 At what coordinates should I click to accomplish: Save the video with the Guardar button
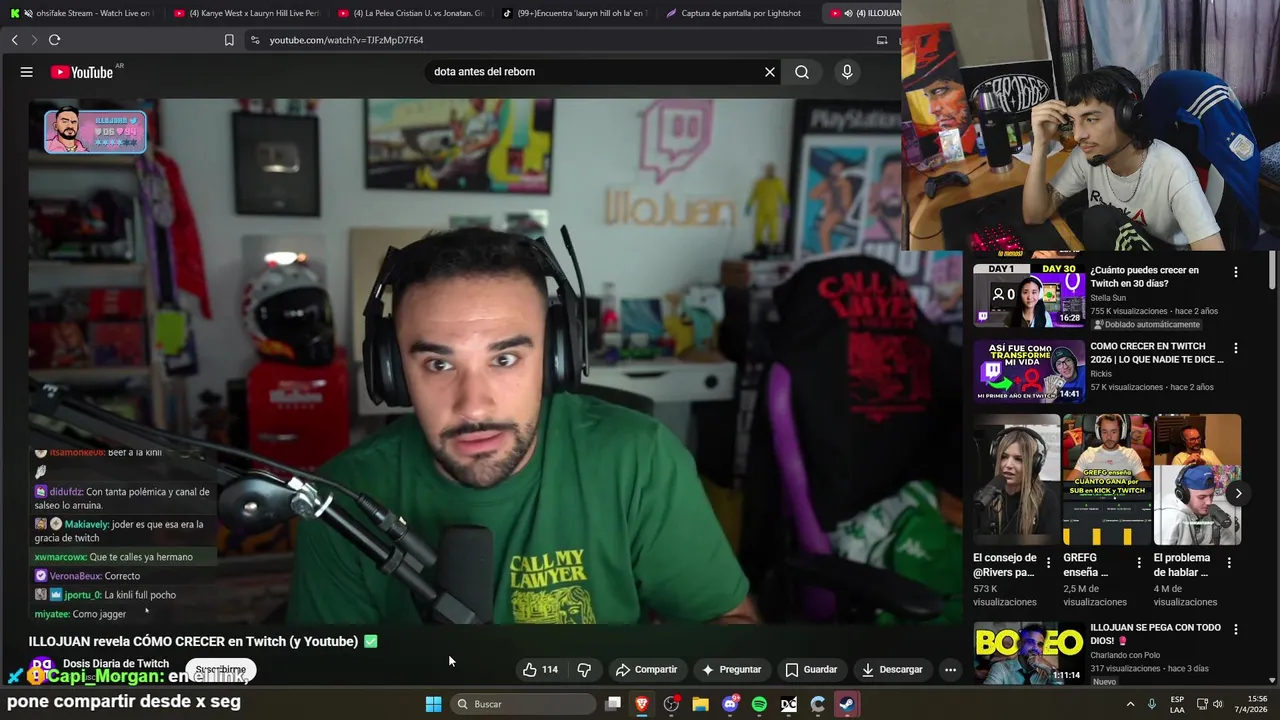(x=811, y=669)
